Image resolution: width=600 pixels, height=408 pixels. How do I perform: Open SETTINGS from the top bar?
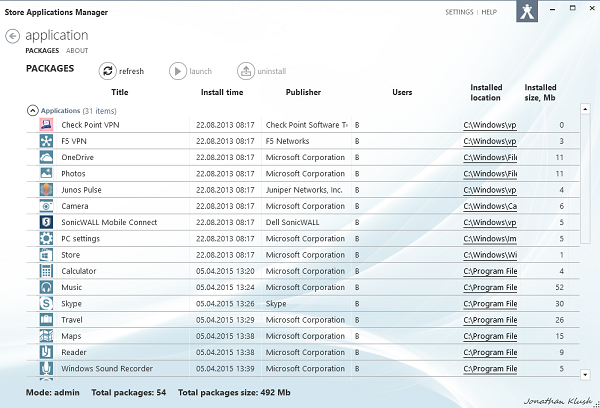[x=459, y=12]
